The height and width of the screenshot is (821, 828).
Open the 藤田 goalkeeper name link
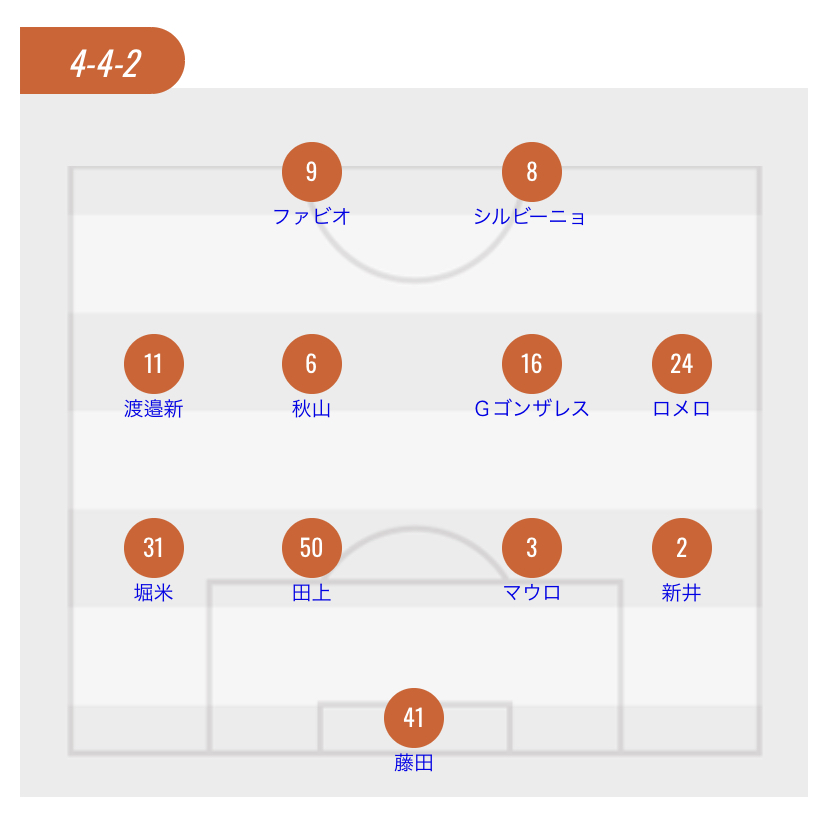414,764
